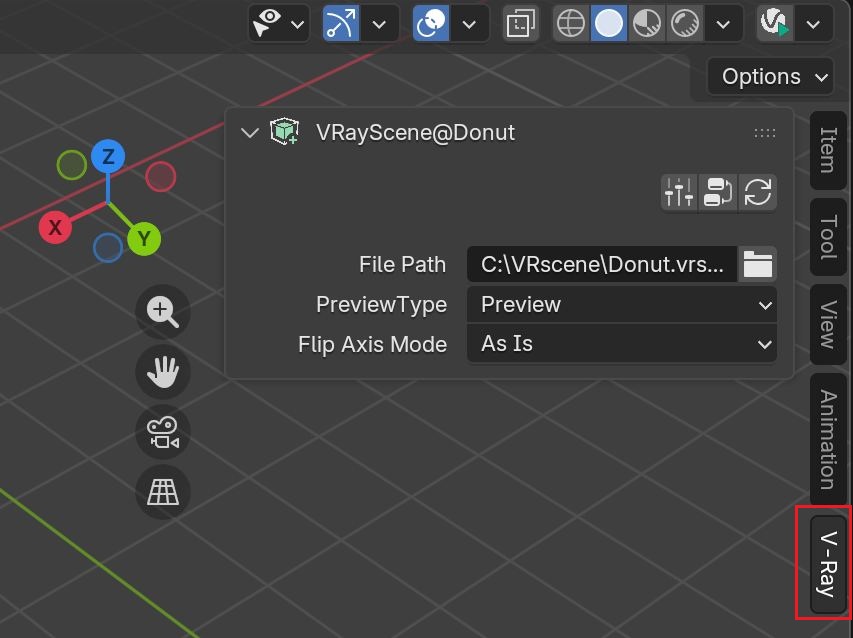Open the Options dropdown
This screenshot has height=638, width=853.
click(770, 77)
